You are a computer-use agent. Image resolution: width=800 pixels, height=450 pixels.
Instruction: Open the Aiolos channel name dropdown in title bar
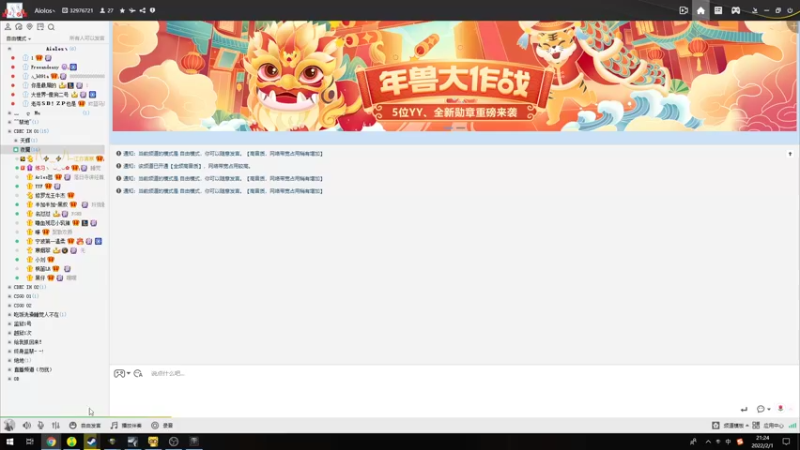click(x=45, y=11)
